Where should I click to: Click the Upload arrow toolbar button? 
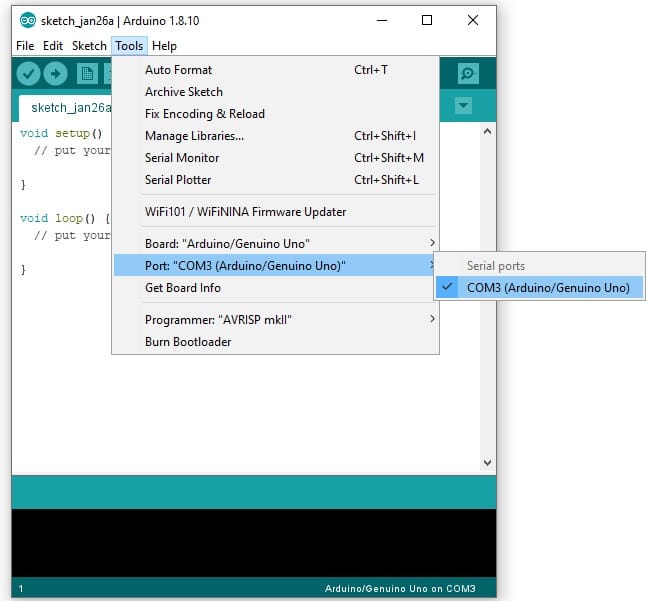click(x=55, y=74)
